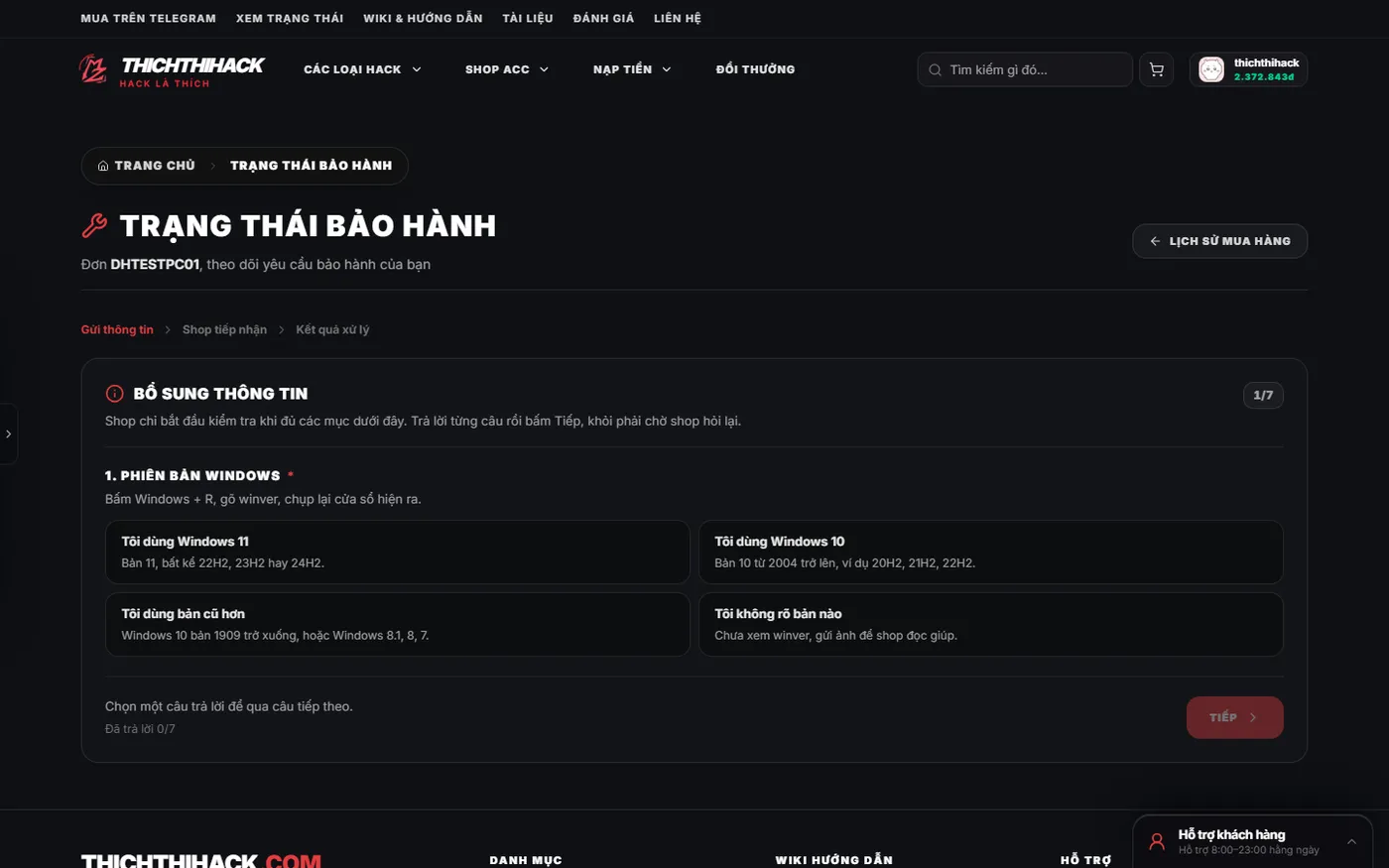This screenshot has height=868, width=1389.
Task: Click the Gửi thông tin step
Action: (117, 329)
